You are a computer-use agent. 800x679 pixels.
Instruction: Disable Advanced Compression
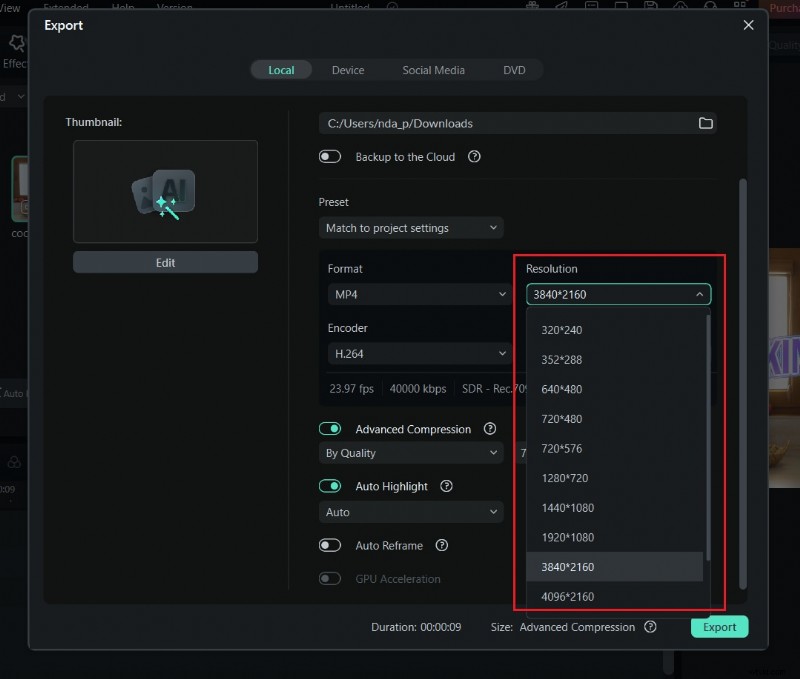pos(330,428)
